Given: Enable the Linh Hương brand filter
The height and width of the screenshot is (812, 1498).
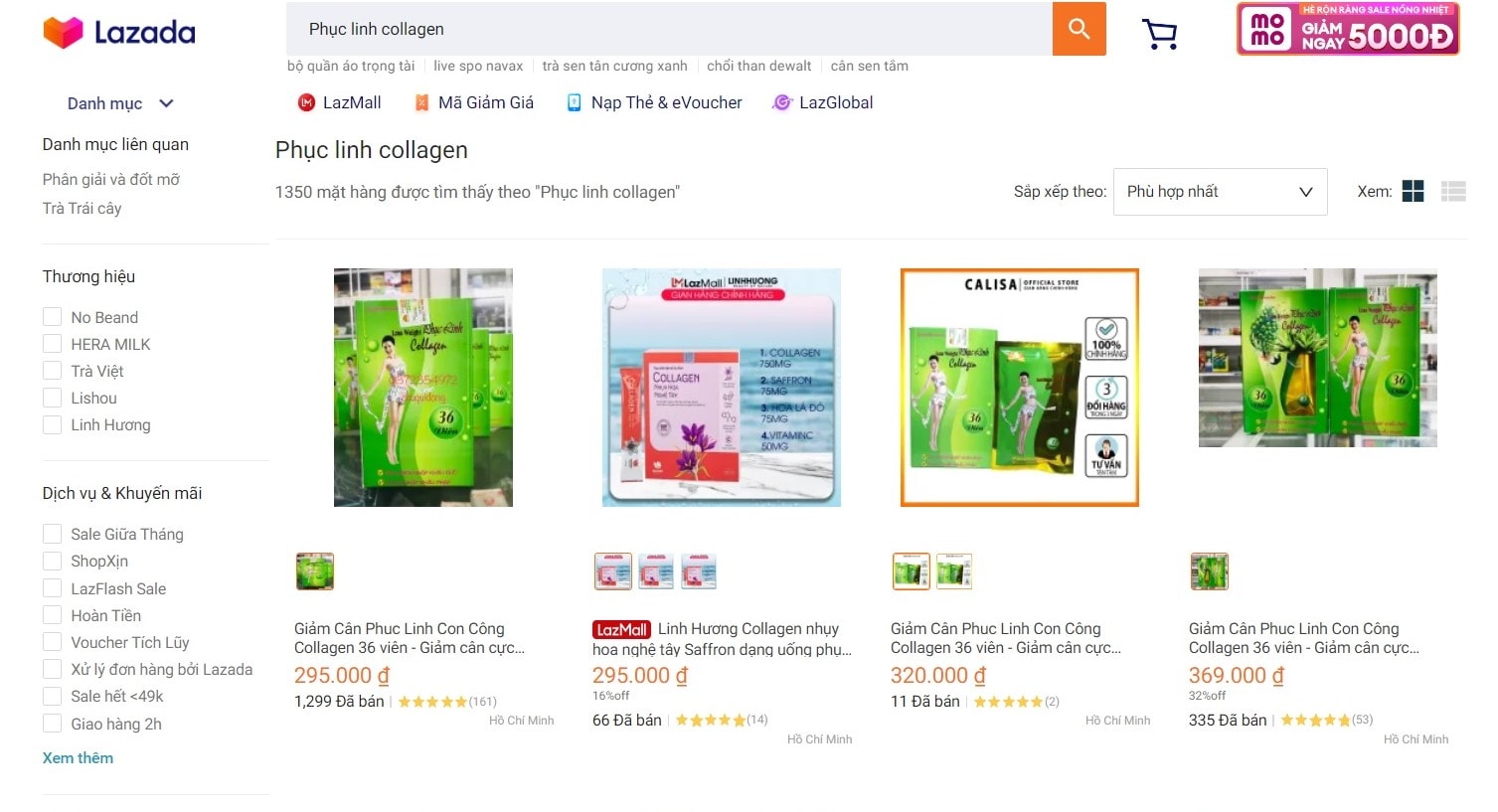Looking at the screenshot, I should tap(53, 424).
